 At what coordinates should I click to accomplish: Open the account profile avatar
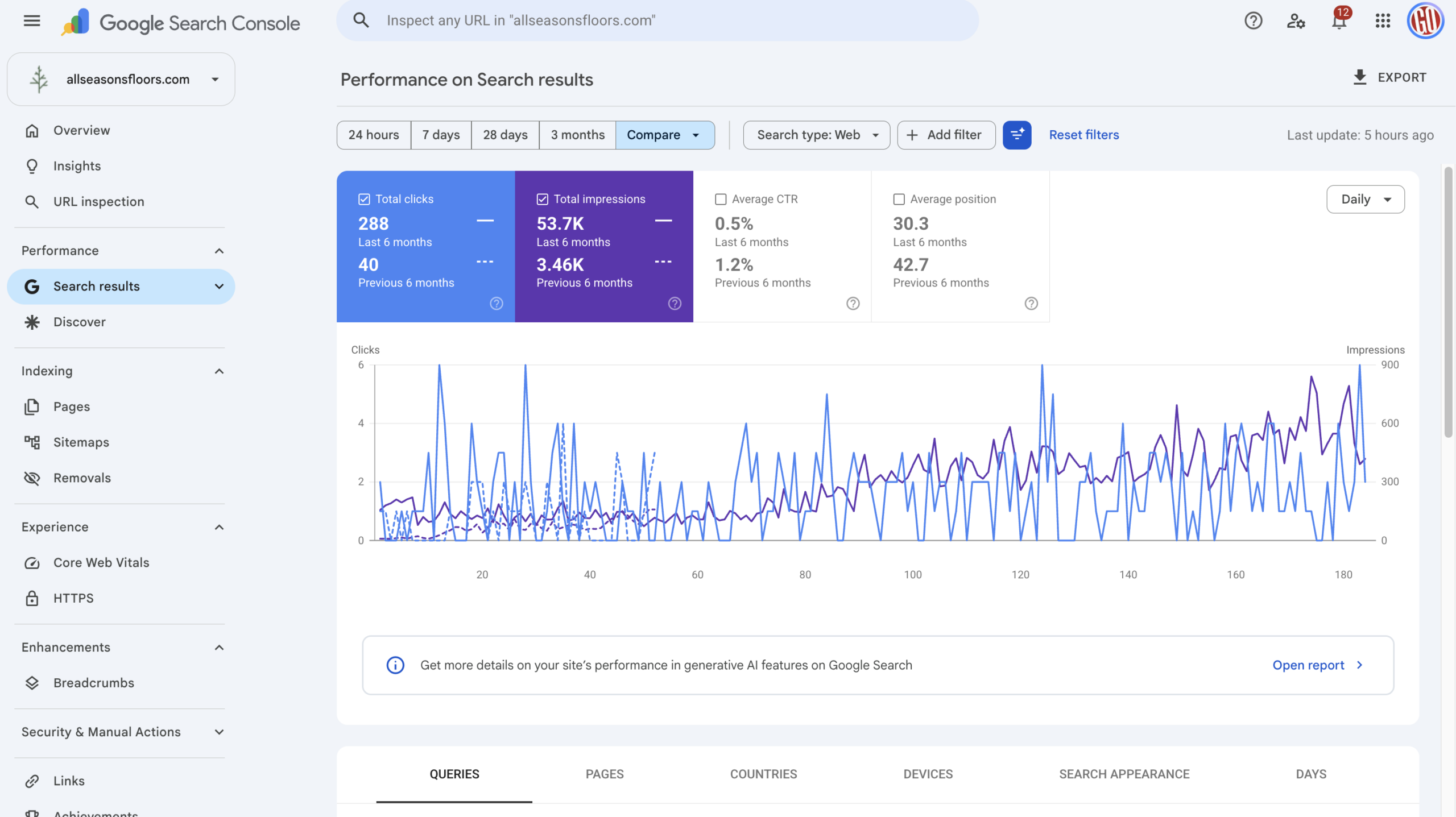pyautogui.click(x=1425, y=21)
